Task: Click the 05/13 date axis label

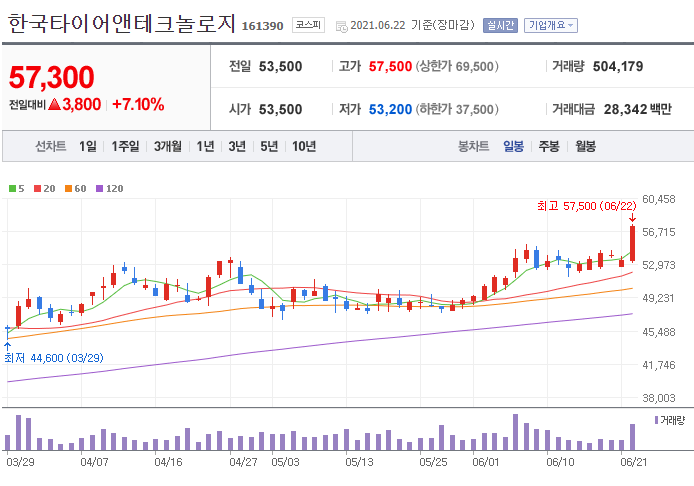Action: pyautogui.click(x=359, y=462)
